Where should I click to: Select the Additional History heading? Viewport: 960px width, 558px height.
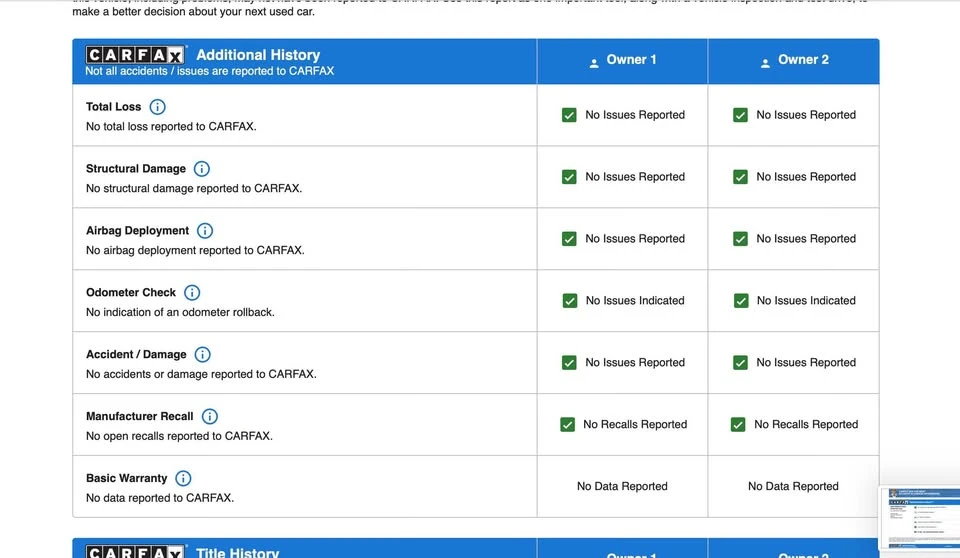pos(258,55)
